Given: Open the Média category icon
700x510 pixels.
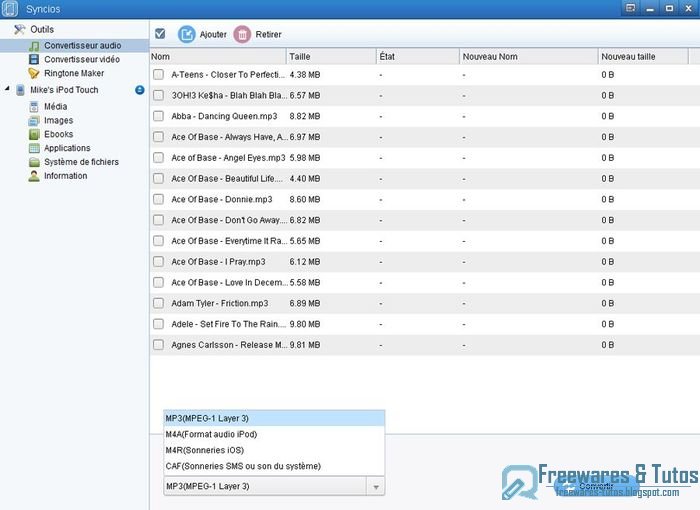Looking at the screenshot, I should point(34,107).
